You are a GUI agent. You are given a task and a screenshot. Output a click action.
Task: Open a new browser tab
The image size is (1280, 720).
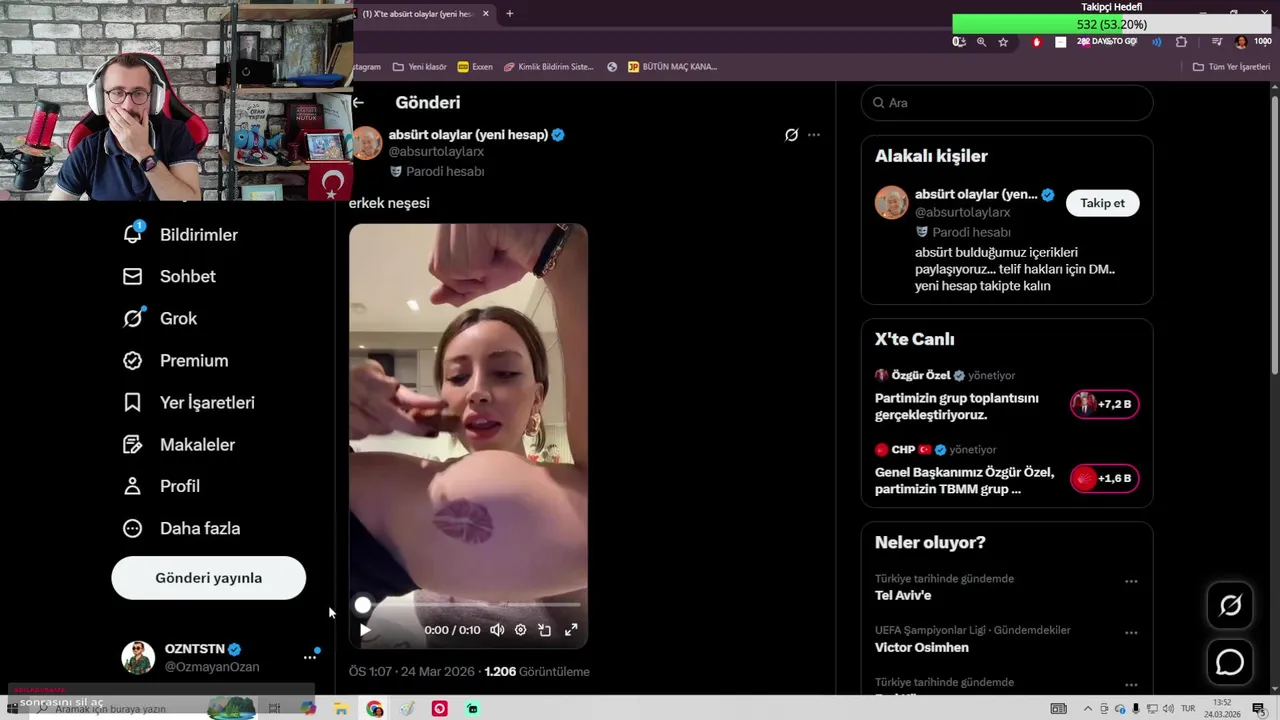click(x=510, y=14)
